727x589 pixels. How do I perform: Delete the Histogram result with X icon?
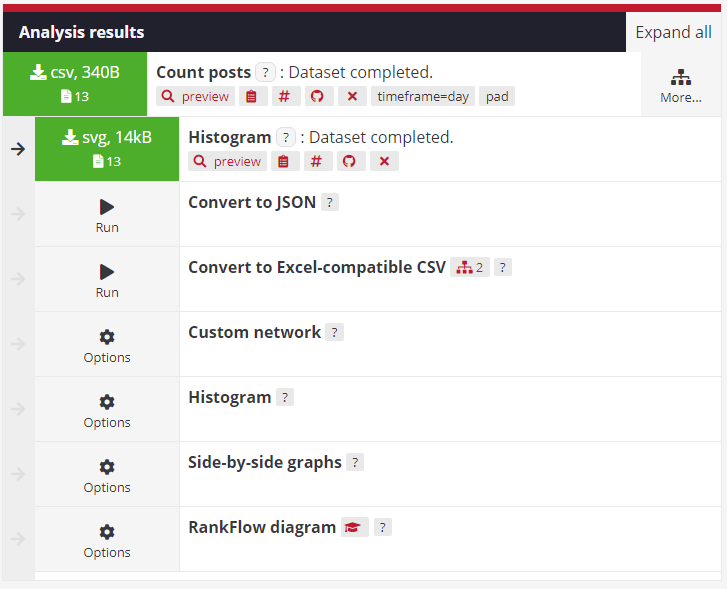tap(383, 161)
